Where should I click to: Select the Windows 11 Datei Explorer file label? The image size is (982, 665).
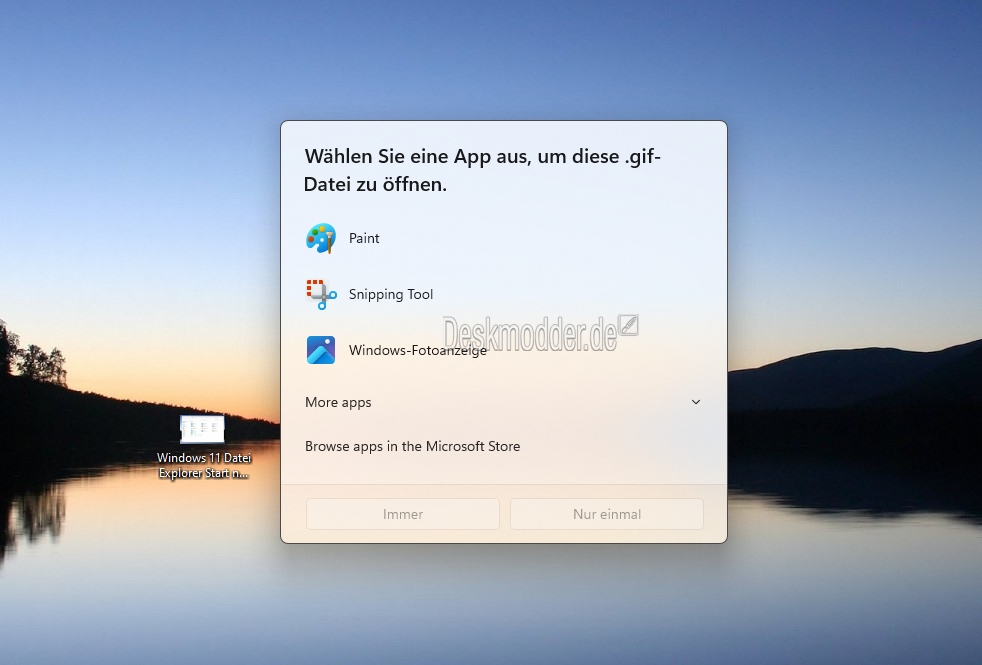[x=204, y=465]
